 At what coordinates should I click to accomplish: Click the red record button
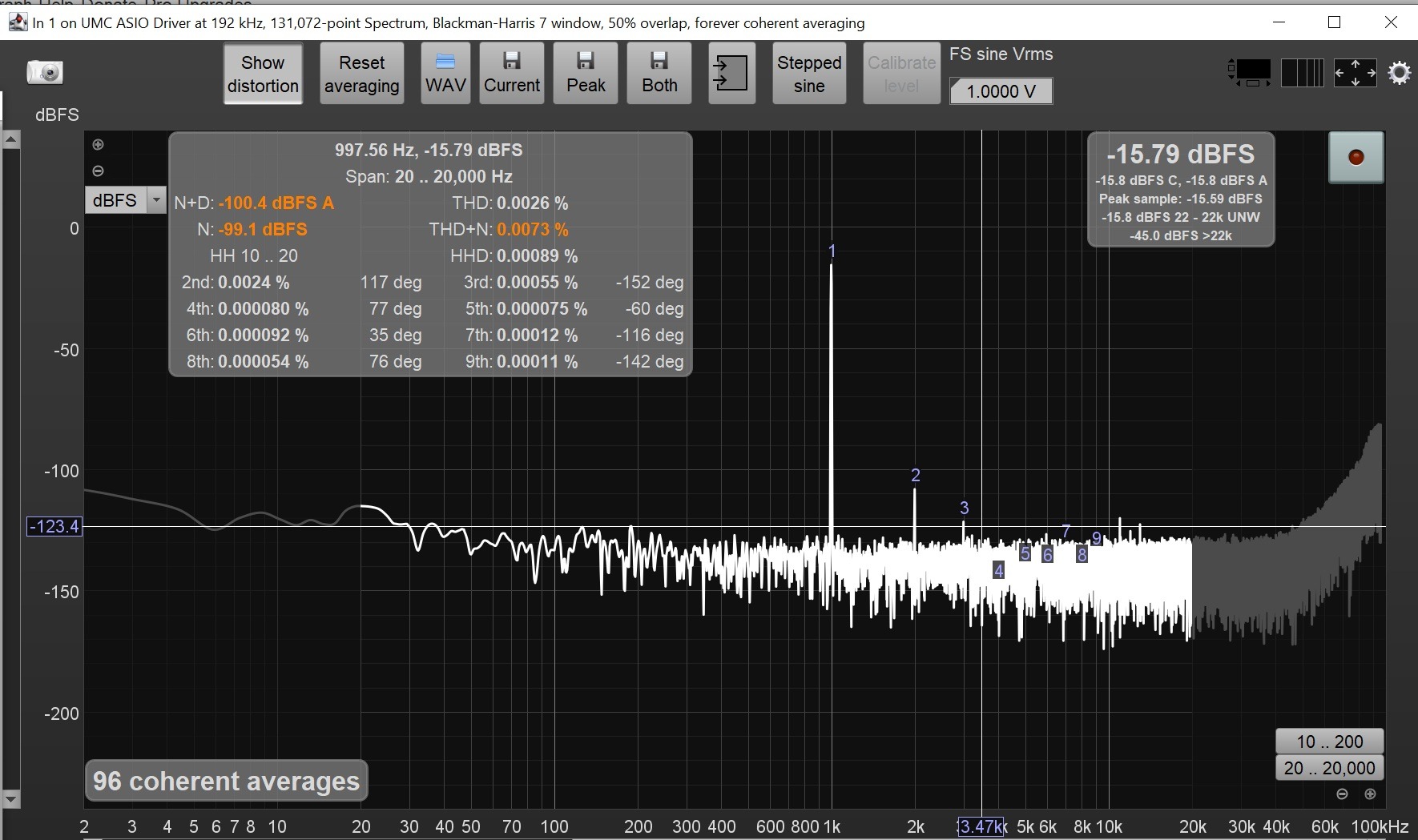coord(1356,157)
